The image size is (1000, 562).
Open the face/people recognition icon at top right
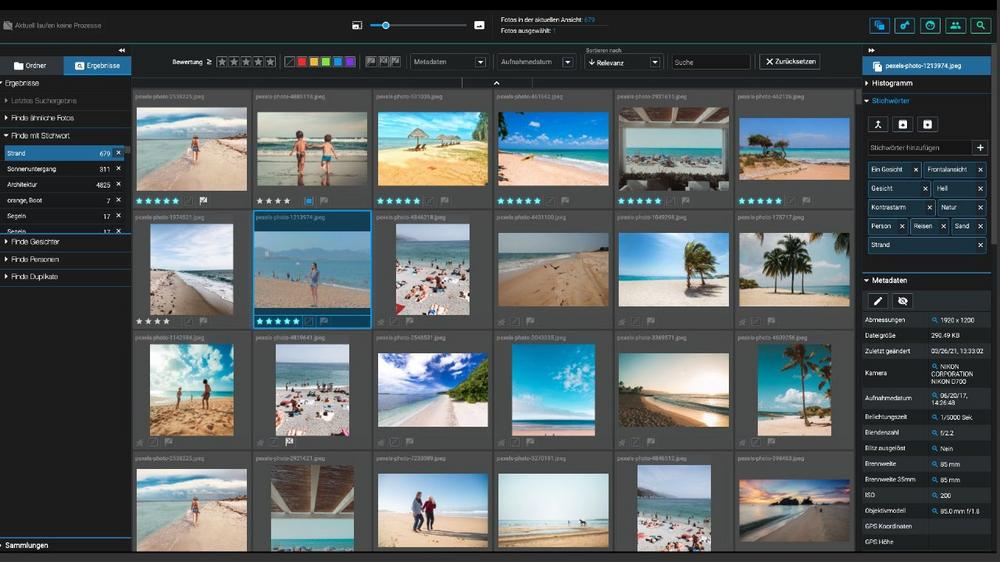pos(930,26)
